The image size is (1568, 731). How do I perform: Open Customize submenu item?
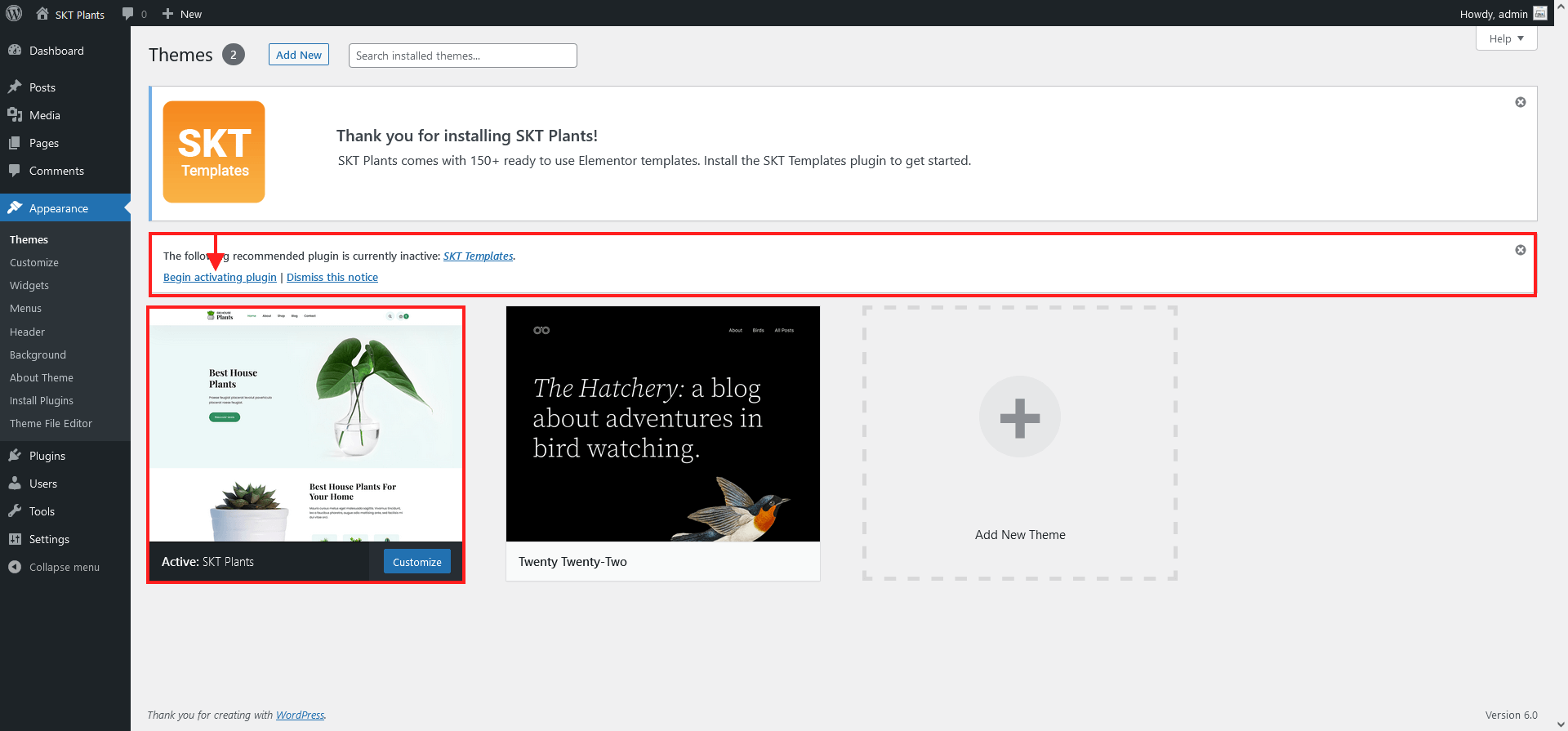pos(34,262)
